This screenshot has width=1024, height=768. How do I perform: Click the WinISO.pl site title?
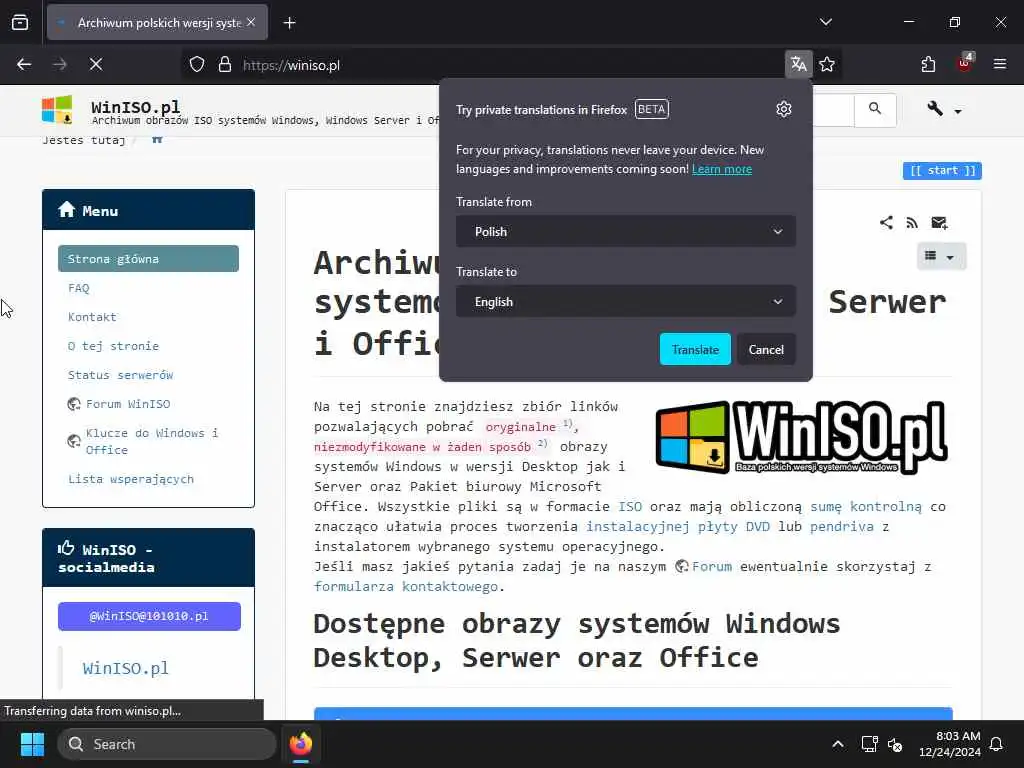pos(135,106)
